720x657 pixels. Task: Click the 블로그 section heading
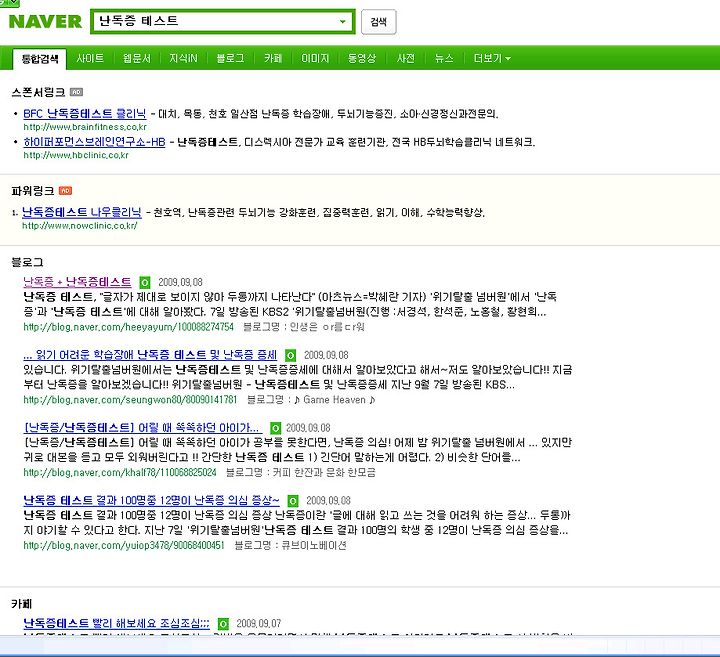27,262
